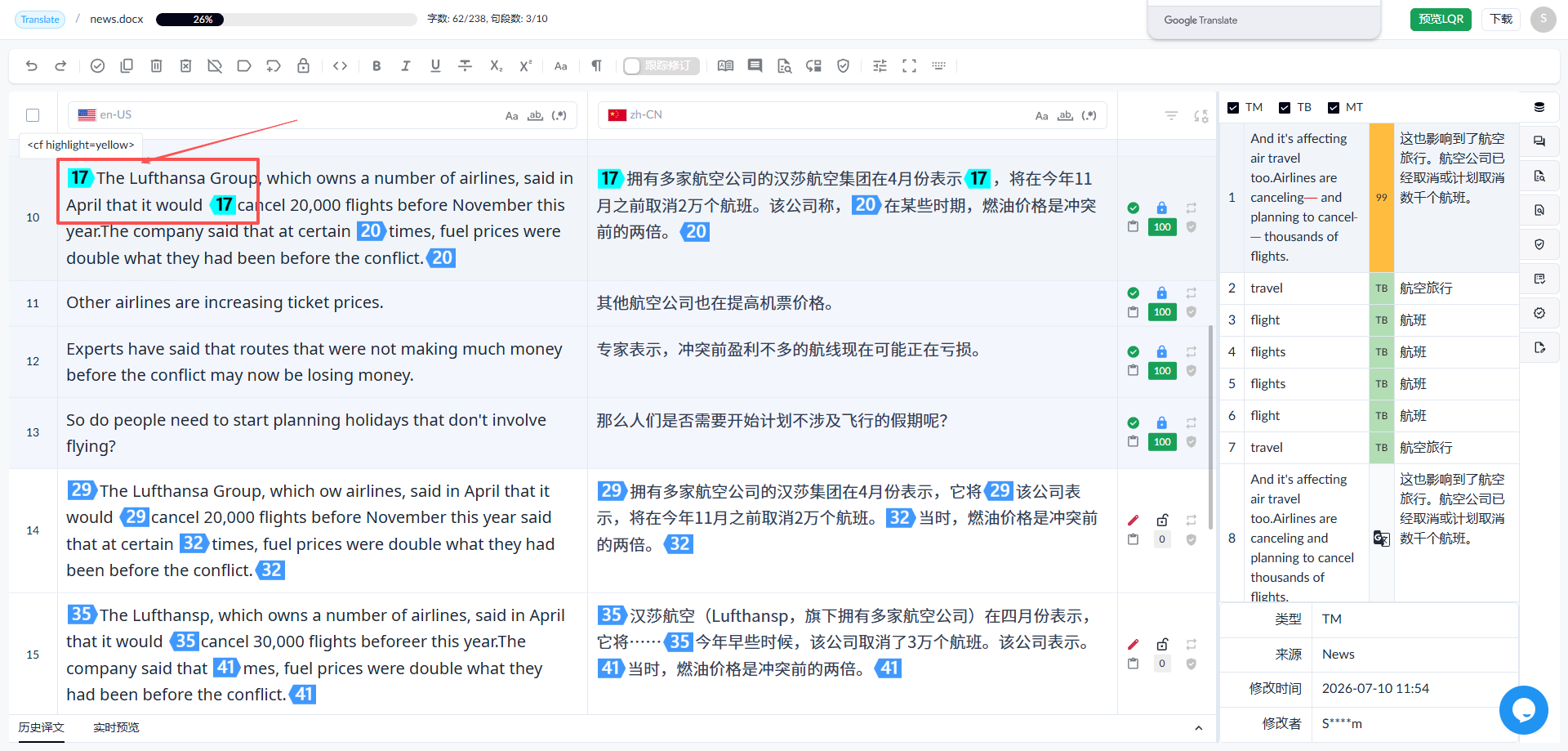This screenshot has width=1568, height=751.
Task: Insert tag using the code brackets icon
Action: tap(341, 66)
